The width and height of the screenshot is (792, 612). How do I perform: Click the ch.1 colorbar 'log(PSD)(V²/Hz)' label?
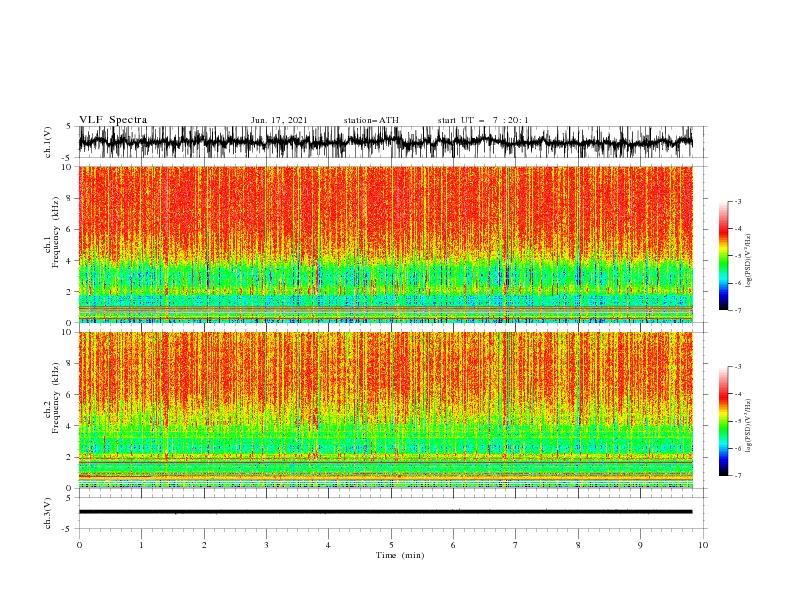coord(749,261)
